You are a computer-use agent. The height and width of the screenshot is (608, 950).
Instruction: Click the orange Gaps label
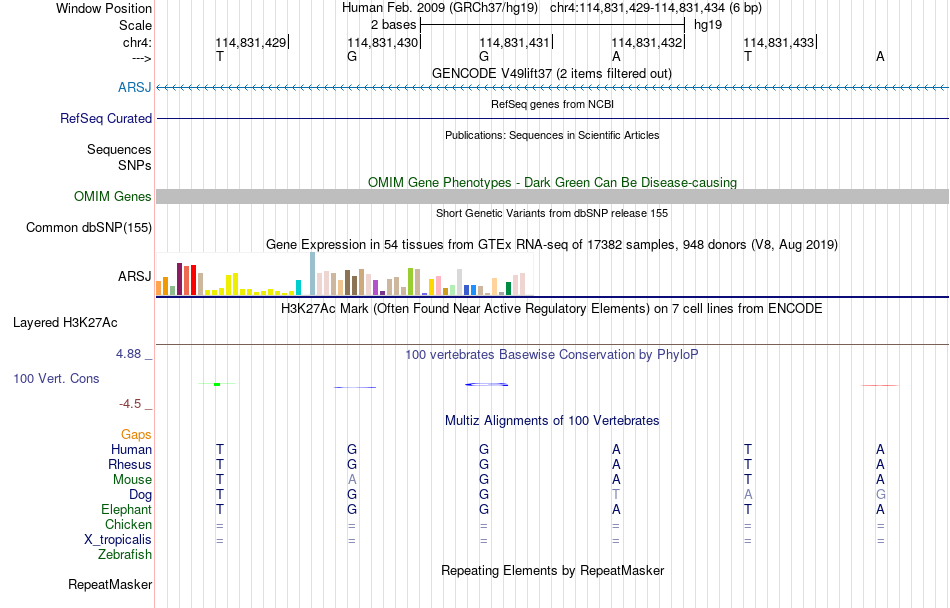(x=136, y=435)
